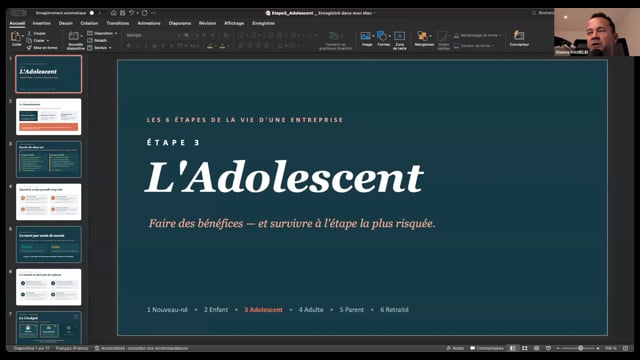Open the home icon in title bar
This screenshot has height=360, width=640.
[113, 13]
